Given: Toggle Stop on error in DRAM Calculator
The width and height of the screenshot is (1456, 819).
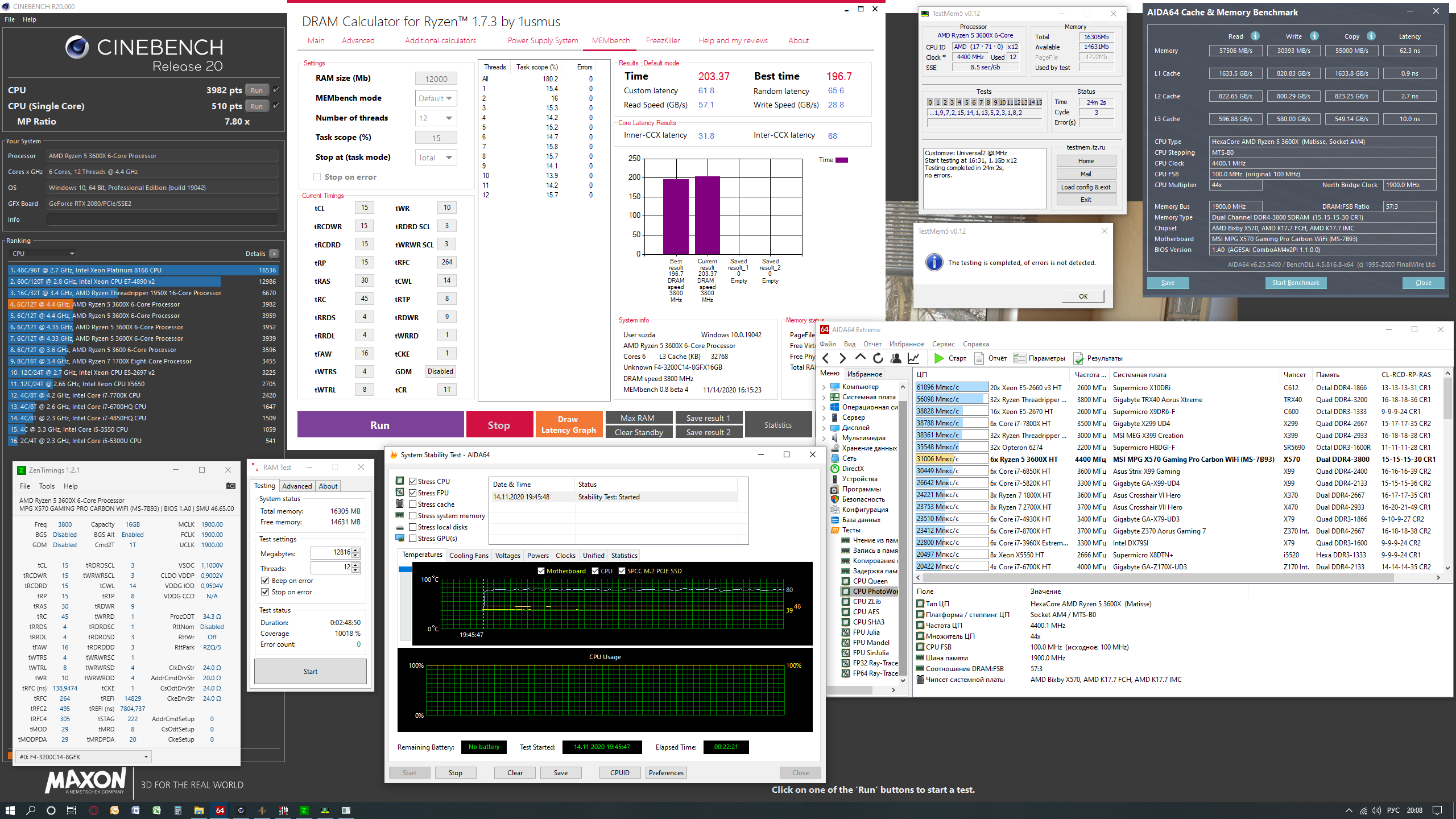Looking at the screenshot, I should 317,177.
